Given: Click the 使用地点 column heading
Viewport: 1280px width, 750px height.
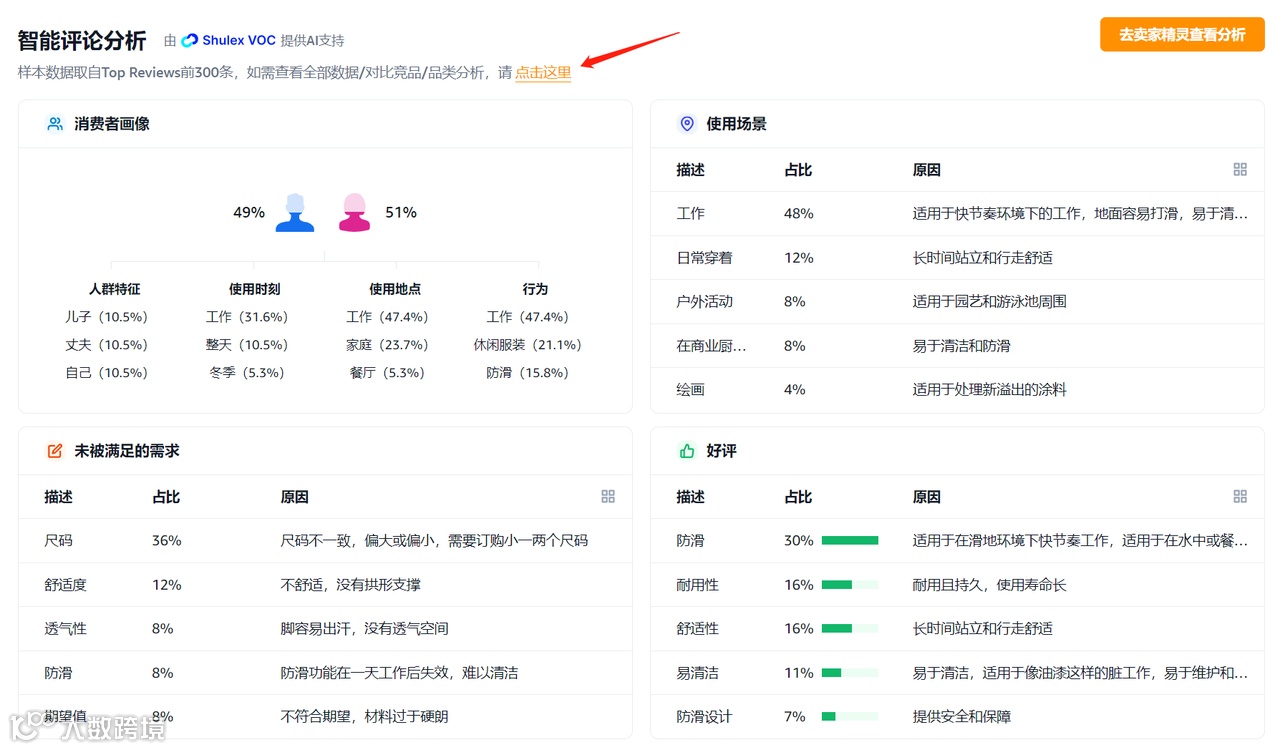Looking at the screenshot, I should 395,289.
